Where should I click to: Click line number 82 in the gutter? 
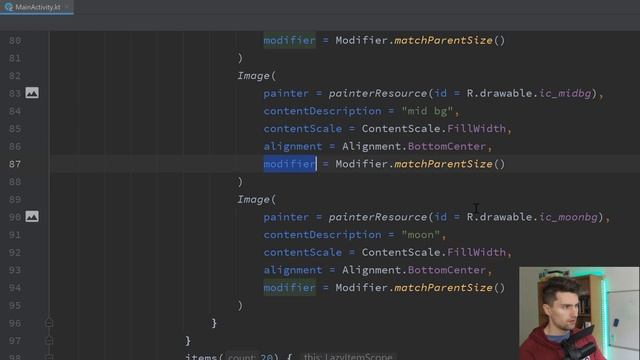click(x=15, y=76)
